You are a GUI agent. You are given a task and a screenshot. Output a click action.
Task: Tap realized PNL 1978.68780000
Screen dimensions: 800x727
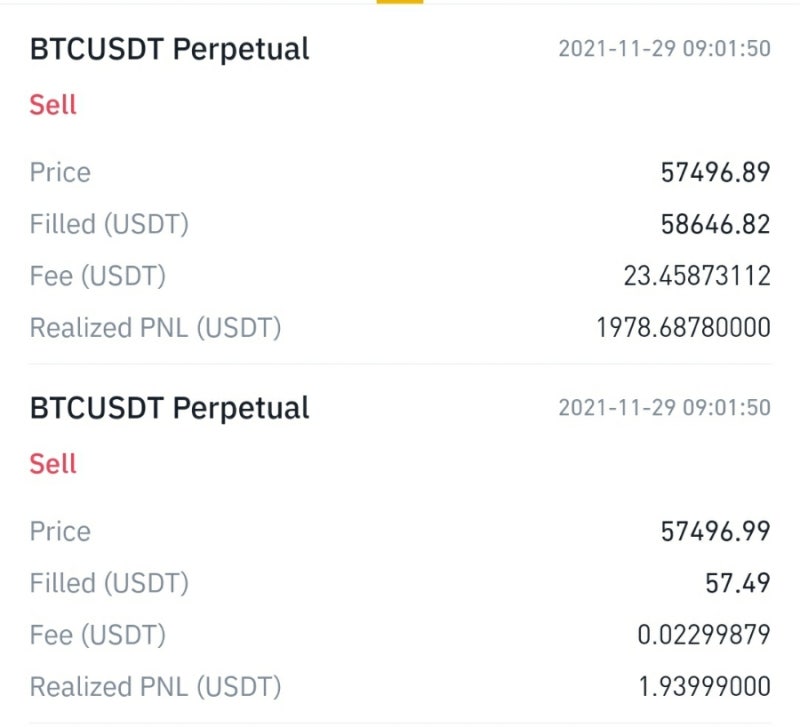click(x=684, y=327)
